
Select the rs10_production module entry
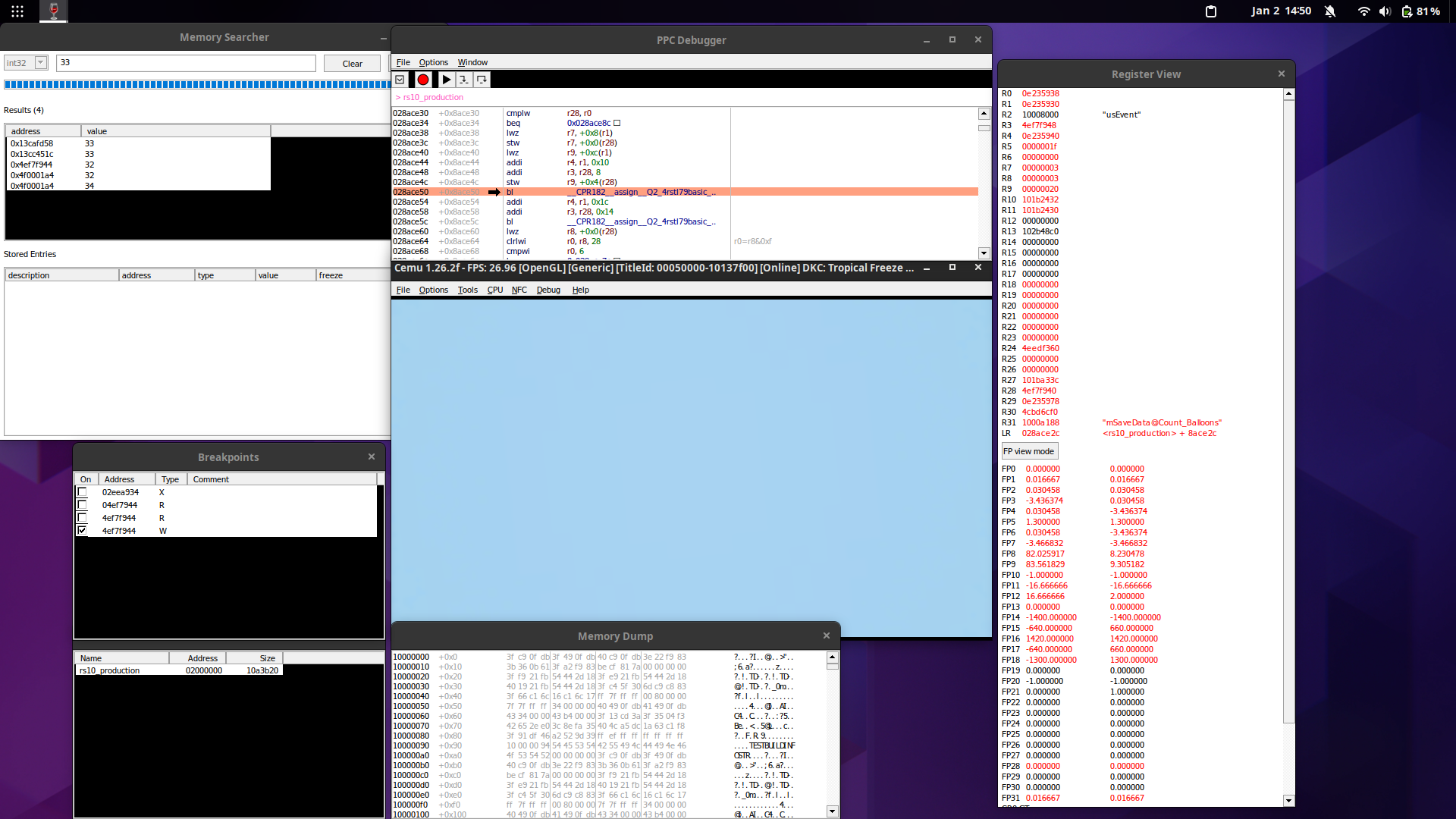(x=111, y=670)
